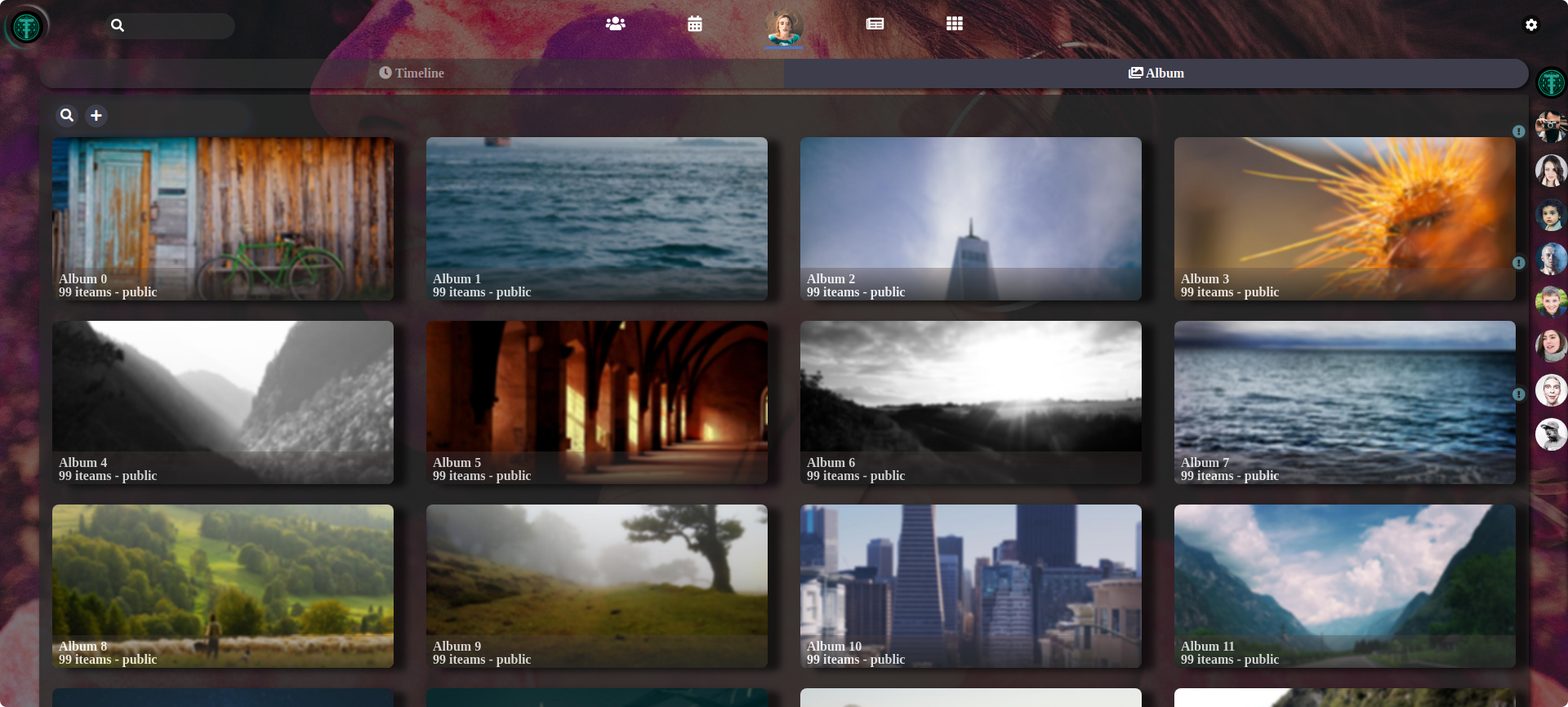Open the Album 2 tower thumbnail
Screen dimensions: 1568x707
[x=971, y=219]
